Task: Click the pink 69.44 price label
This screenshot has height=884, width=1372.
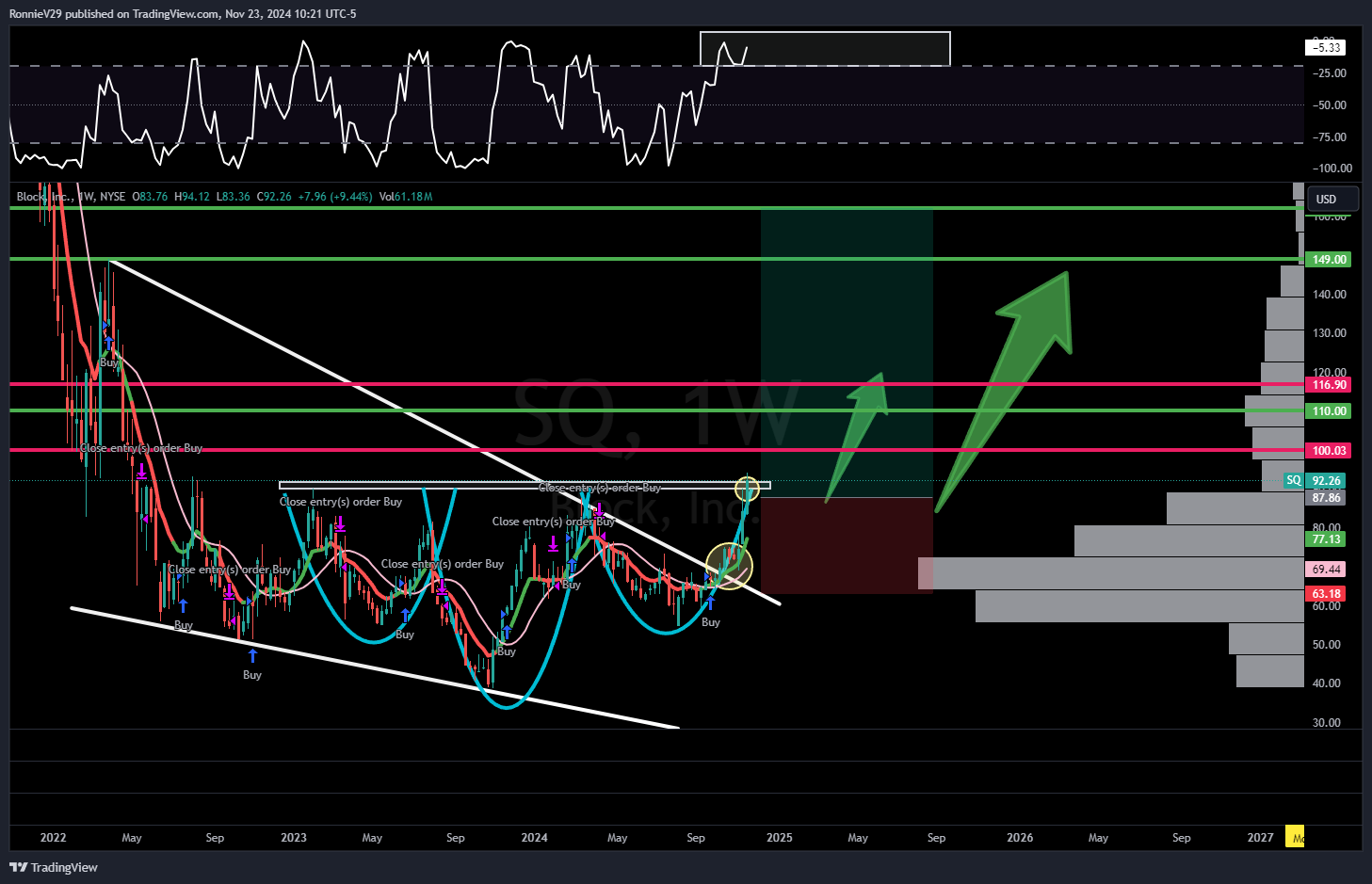Action: click(1326, 569)
